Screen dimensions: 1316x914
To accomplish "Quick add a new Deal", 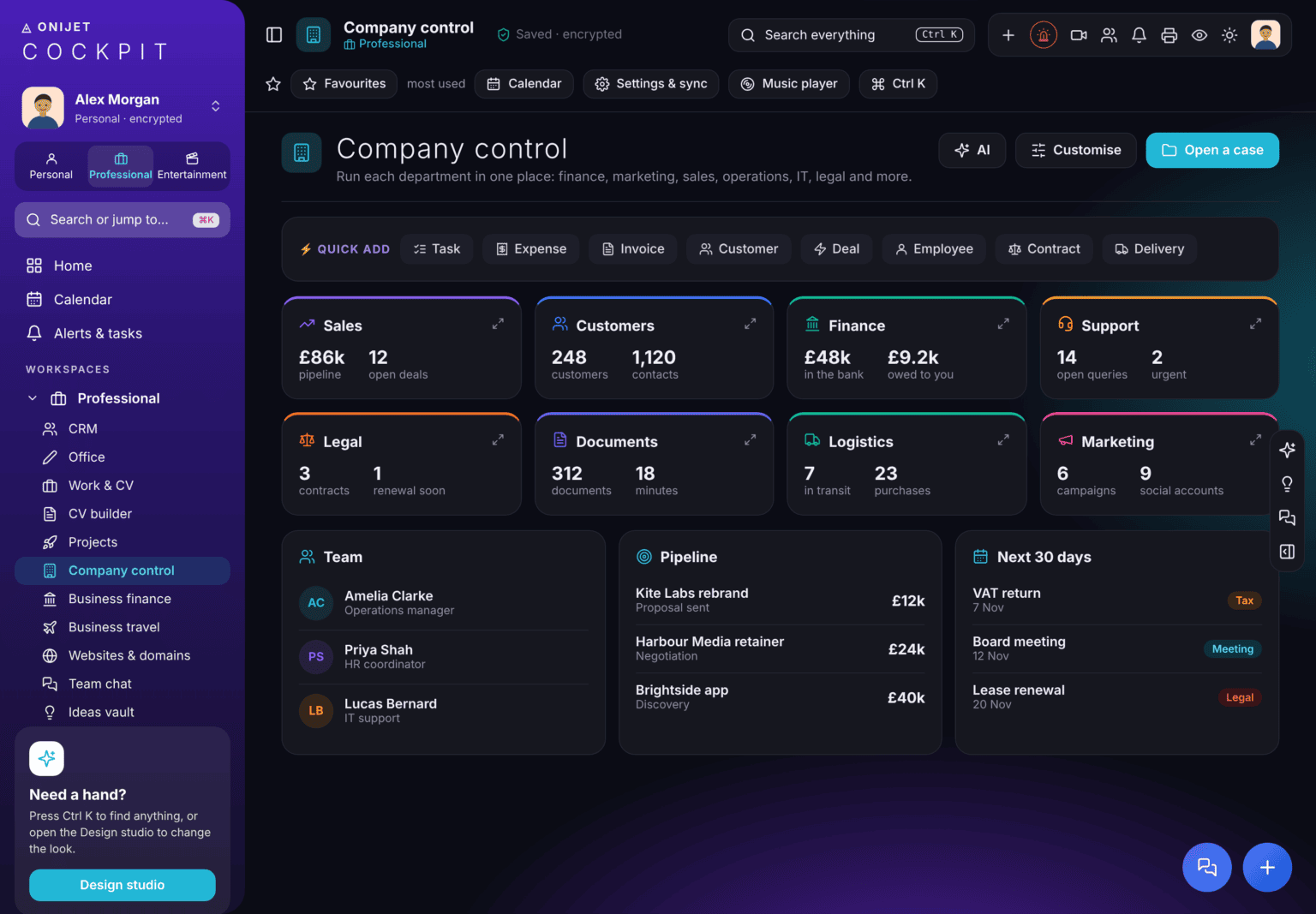I will (x=836, y=249).
